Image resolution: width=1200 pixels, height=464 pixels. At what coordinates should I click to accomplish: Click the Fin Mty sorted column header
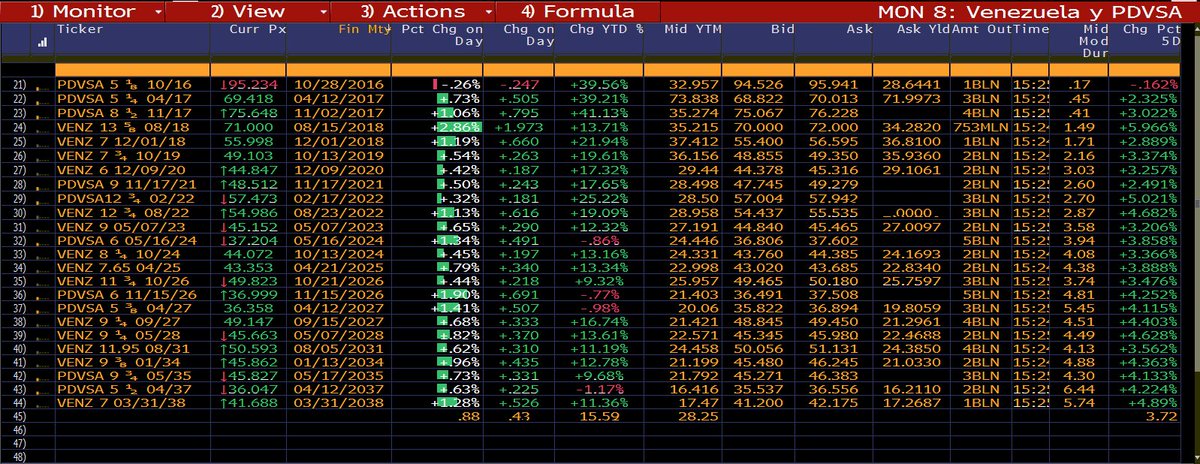click(x=364, y=30)
